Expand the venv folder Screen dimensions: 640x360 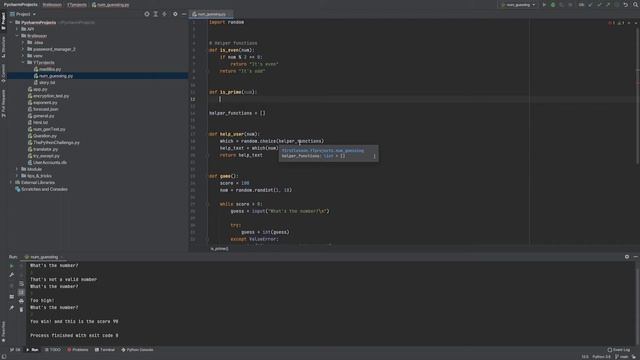23,56
